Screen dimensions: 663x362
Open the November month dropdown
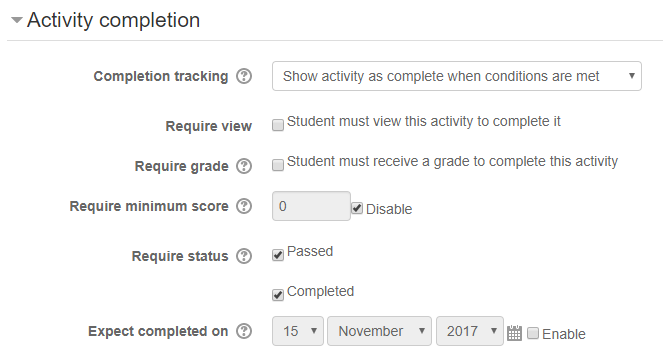379,331
